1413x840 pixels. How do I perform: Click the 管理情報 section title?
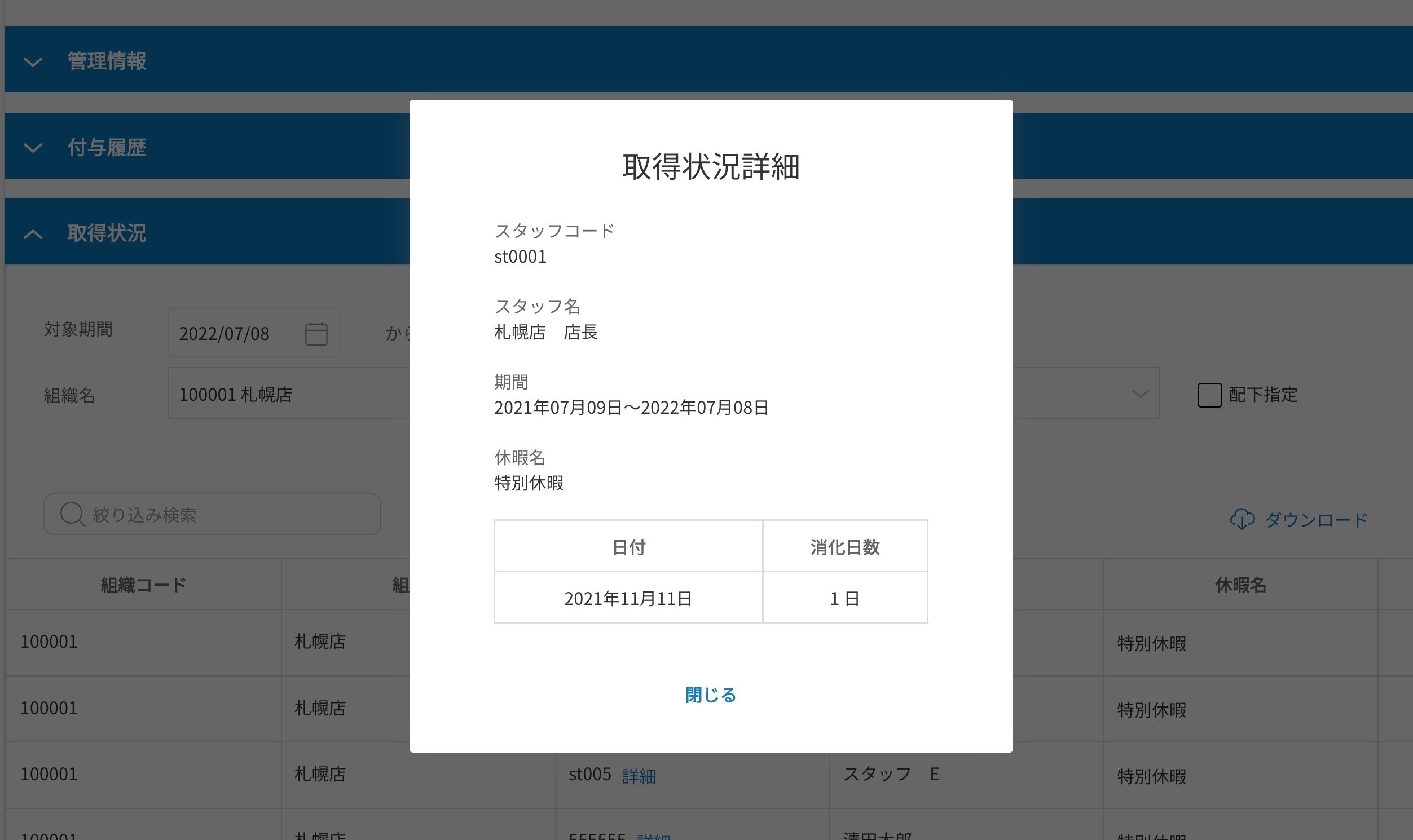[x=107, y=61]
